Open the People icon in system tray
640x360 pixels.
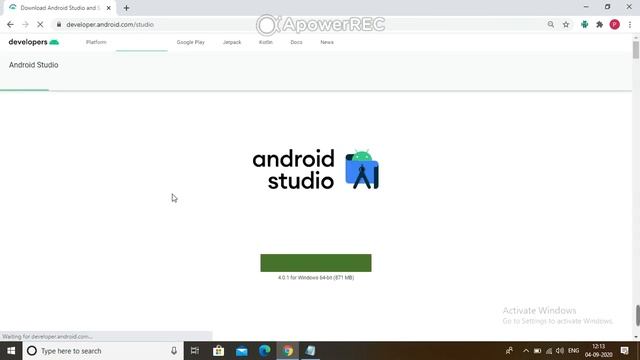pos(509,351)
